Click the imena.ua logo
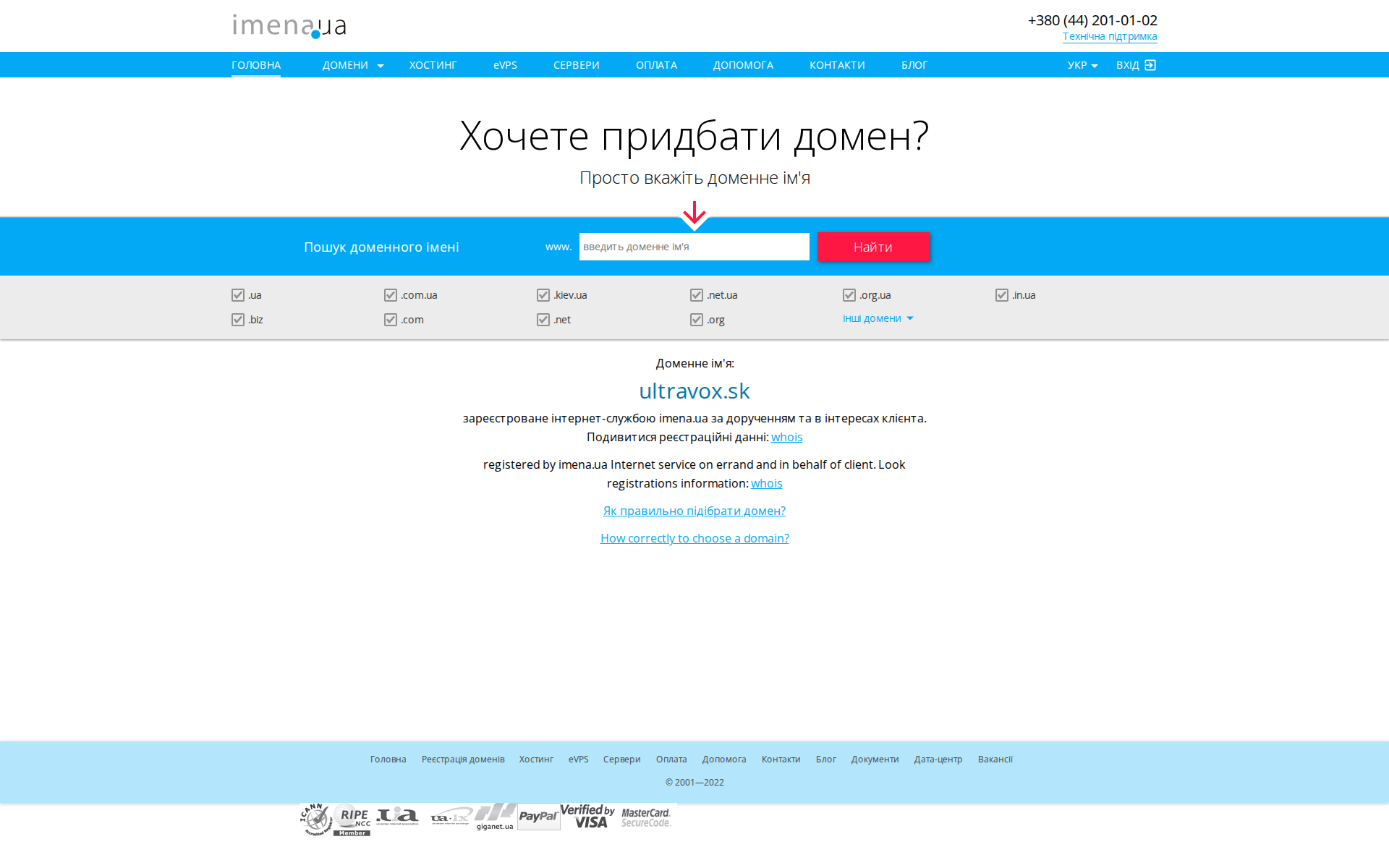 288,25
